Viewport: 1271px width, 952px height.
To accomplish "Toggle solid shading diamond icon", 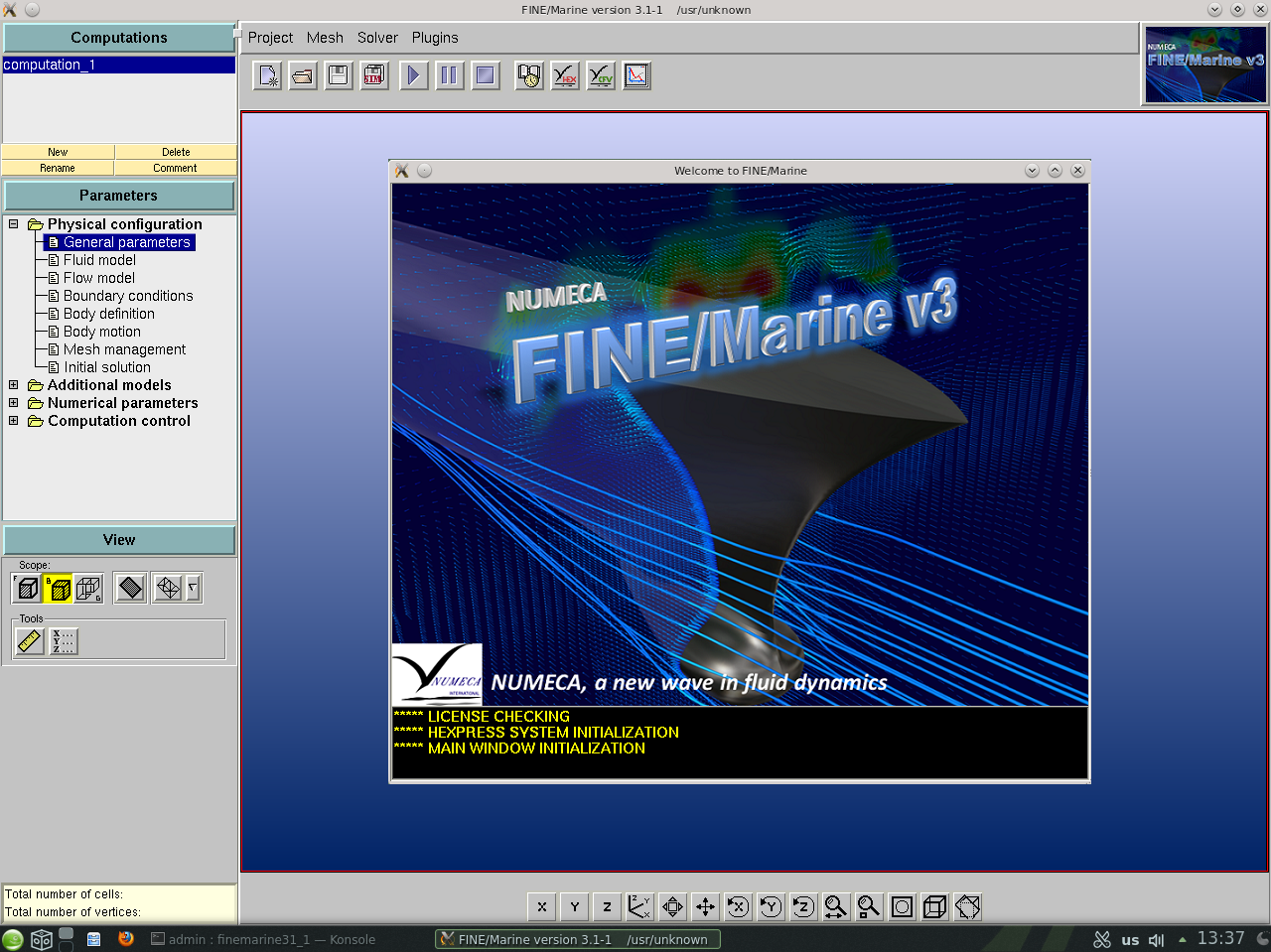I will pos(130,588).
